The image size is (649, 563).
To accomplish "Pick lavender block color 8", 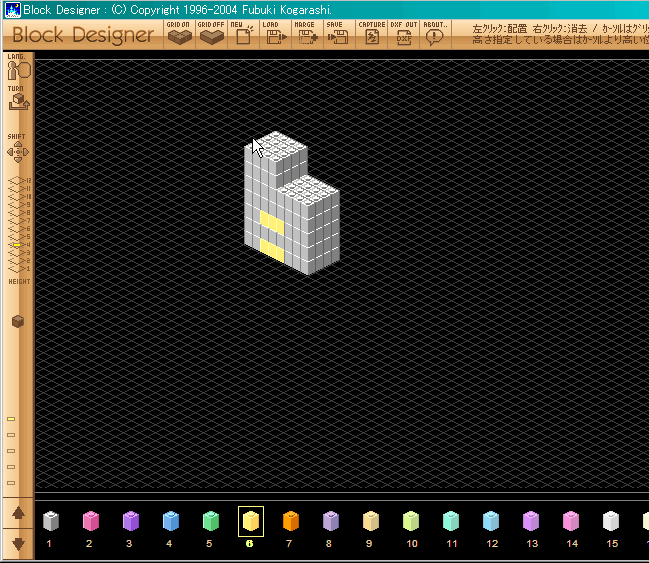I will tap(331, 521).
